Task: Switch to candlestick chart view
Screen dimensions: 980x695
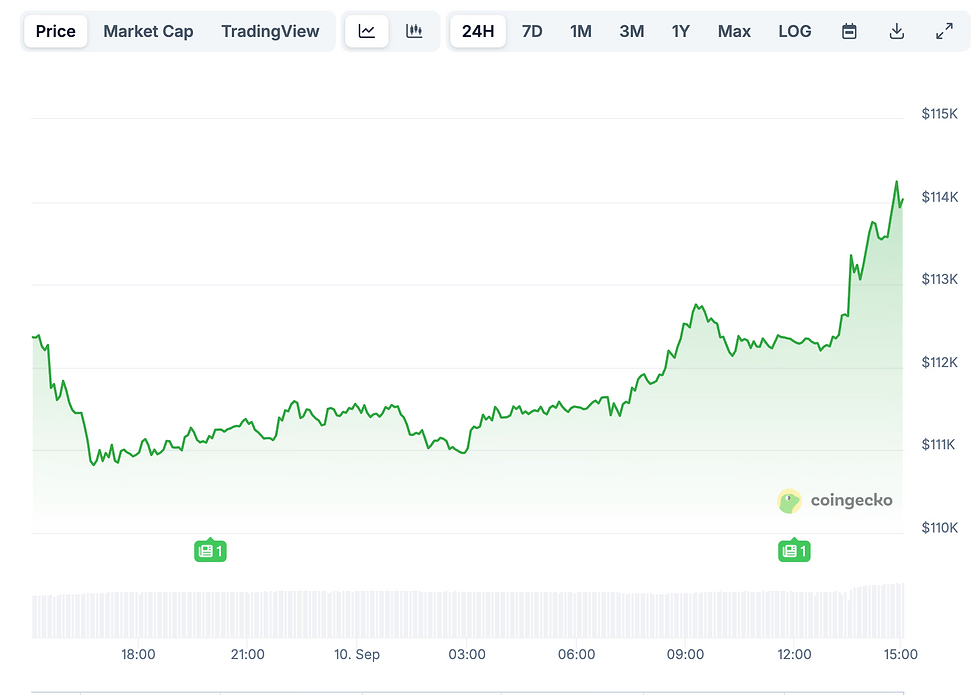Action: pos(414,31)
